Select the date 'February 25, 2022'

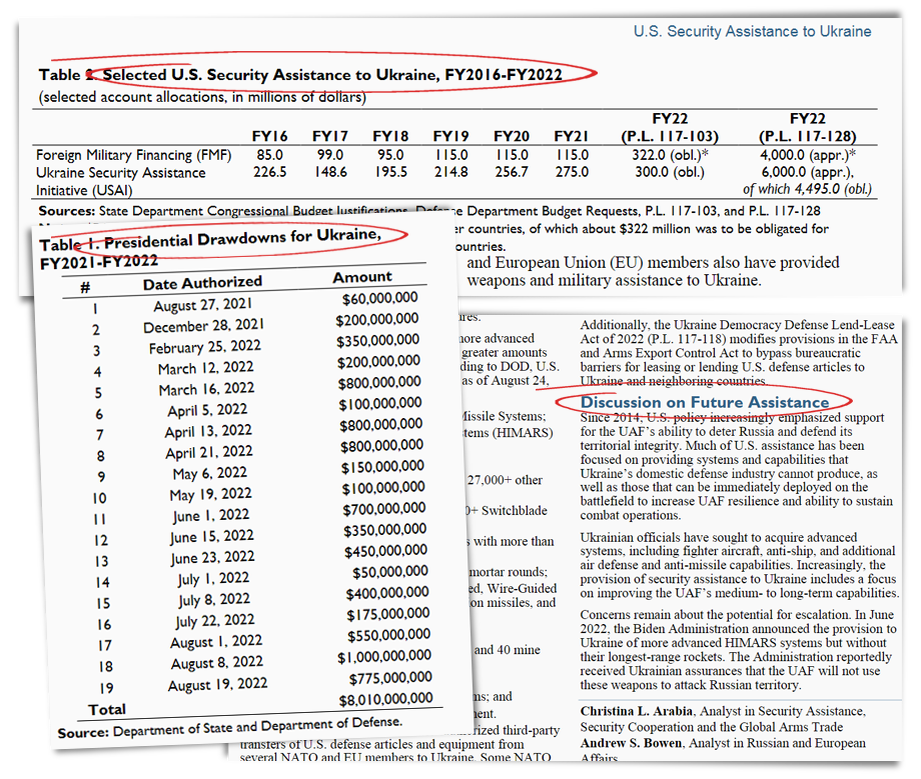click(x=204, y=347)
